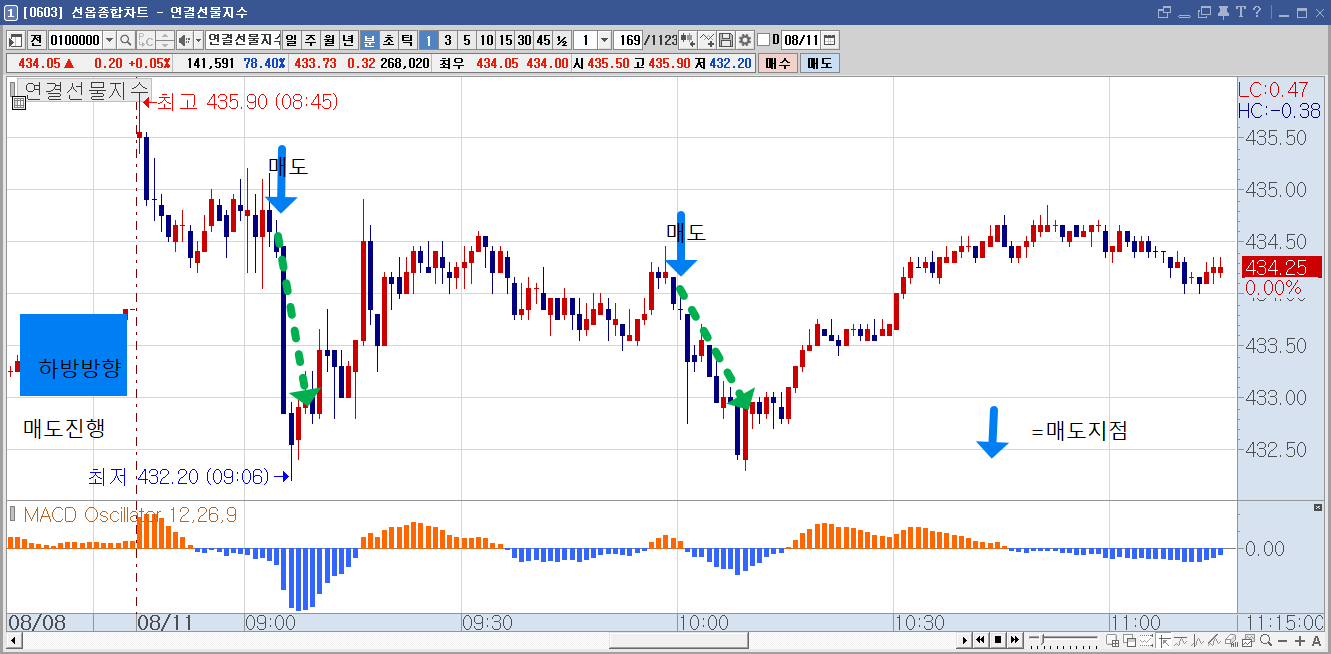Click the 매수 (buy) button
The width and height of the screenshot is (1331, 654).
778,63
